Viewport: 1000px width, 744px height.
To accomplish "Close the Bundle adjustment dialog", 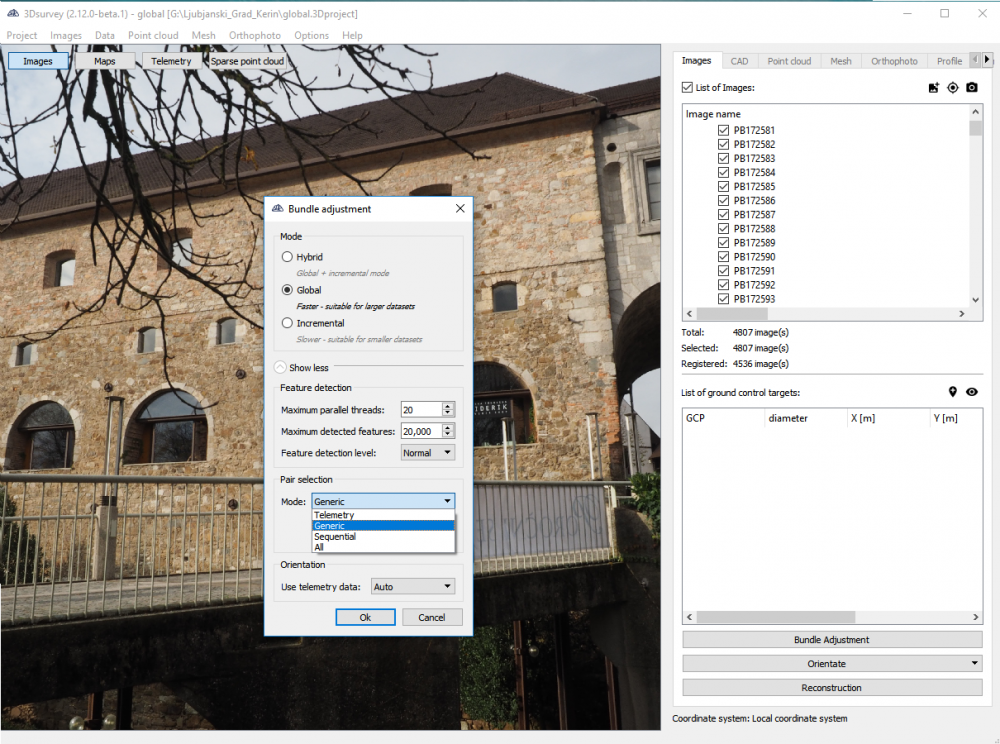I will 460,209.
